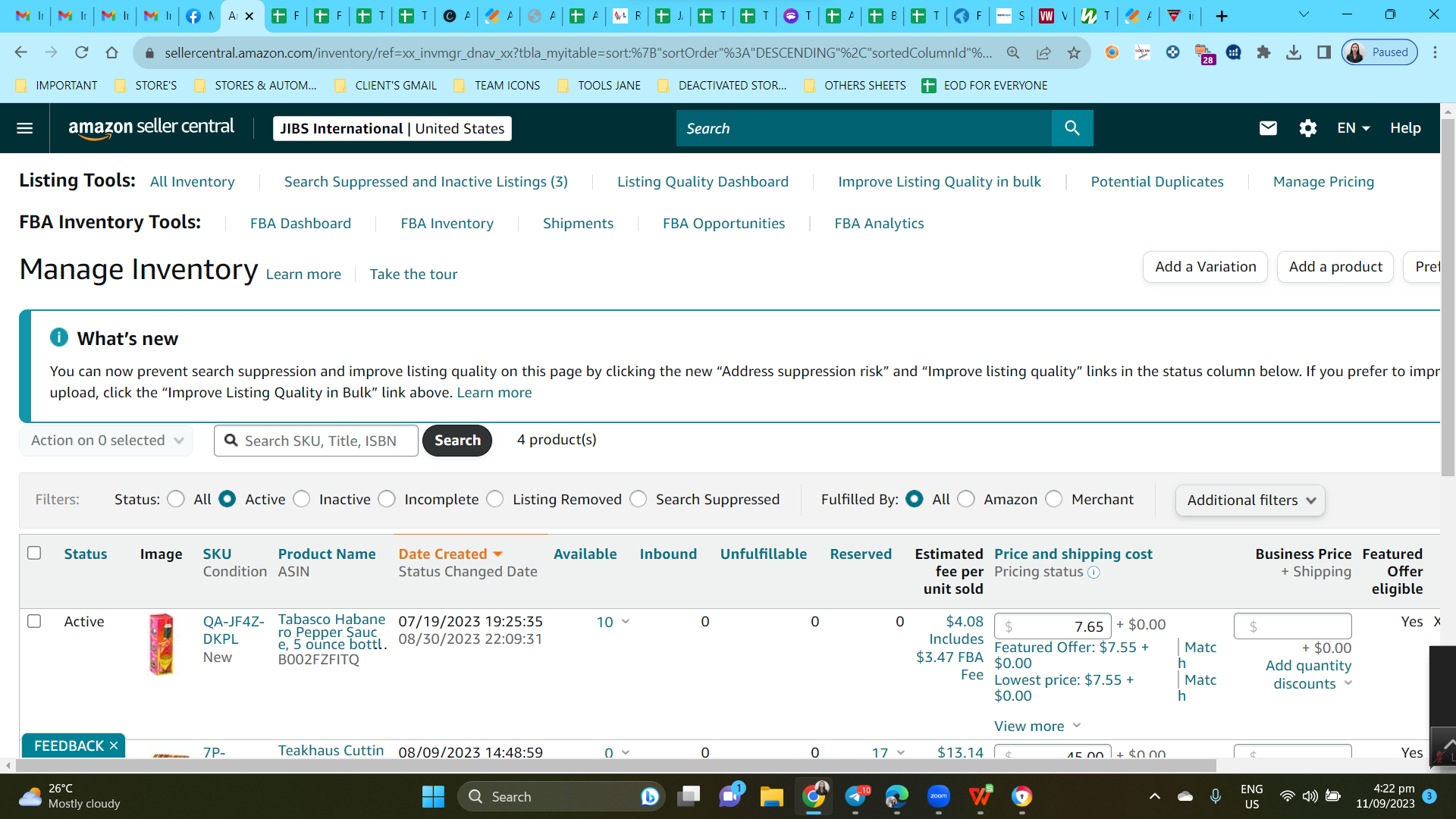Click the Pricing status info icon
The height and width of the screenshot is (819, 1456).
click(1094, 573)
